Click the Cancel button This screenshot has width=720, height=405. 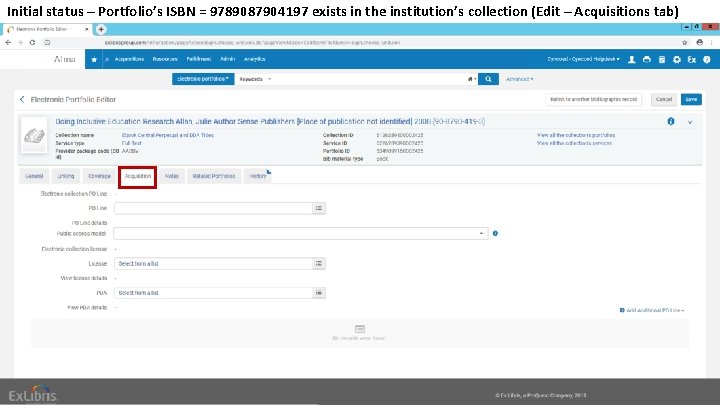click(664, 99)
